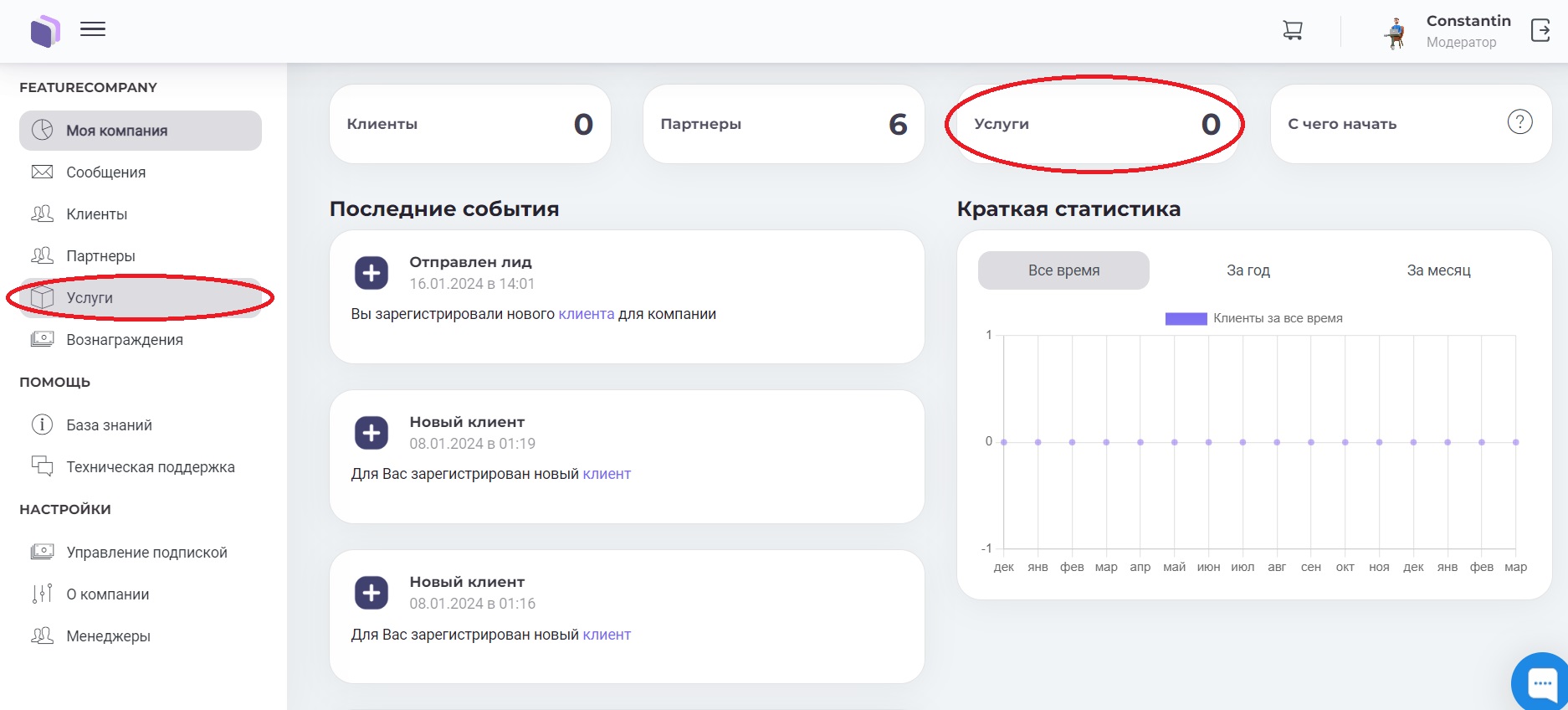Image resolution: width=1568 pixels, height=710 pixels.
Task: Follow the клиента link in Отправлен лид
Action: (586, 314)
